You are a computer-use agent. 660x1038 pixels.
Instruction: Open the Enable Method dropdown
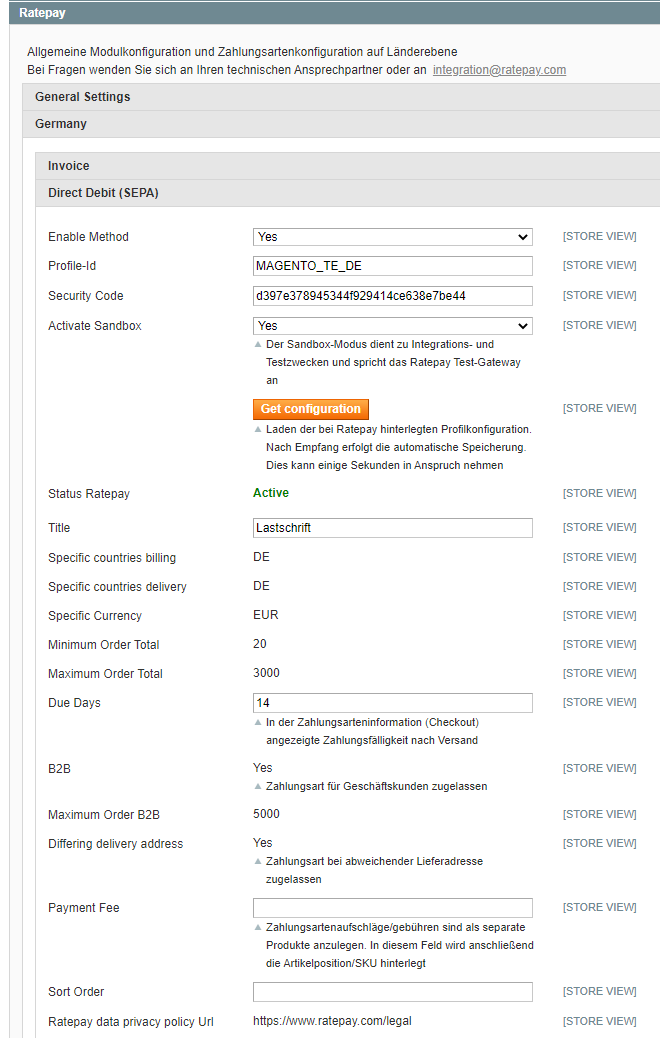tap(392, 237)
